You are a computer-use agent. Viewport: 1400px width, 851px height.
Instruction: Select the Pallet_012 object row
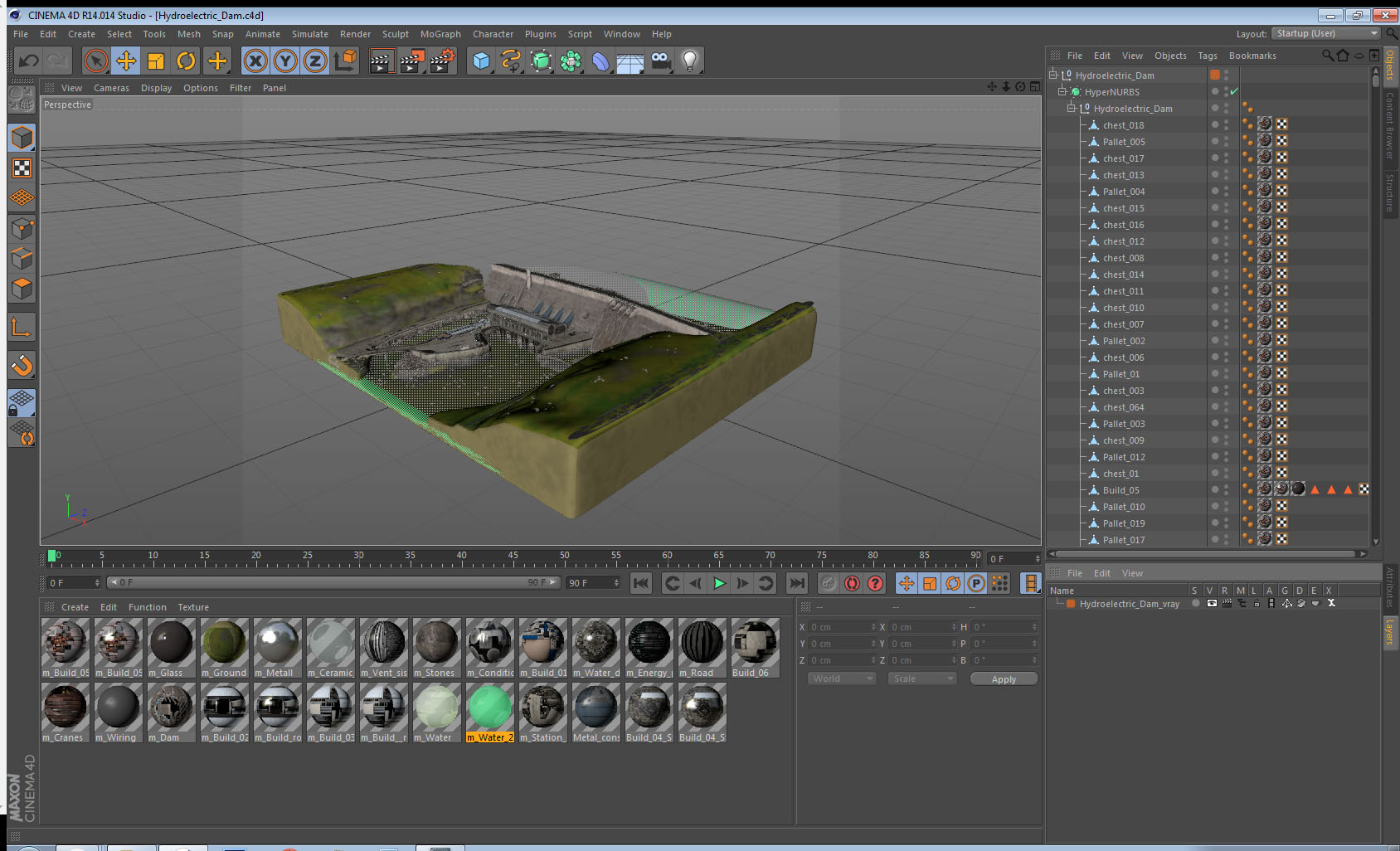pyautogui.click(x=1124, y=457)
